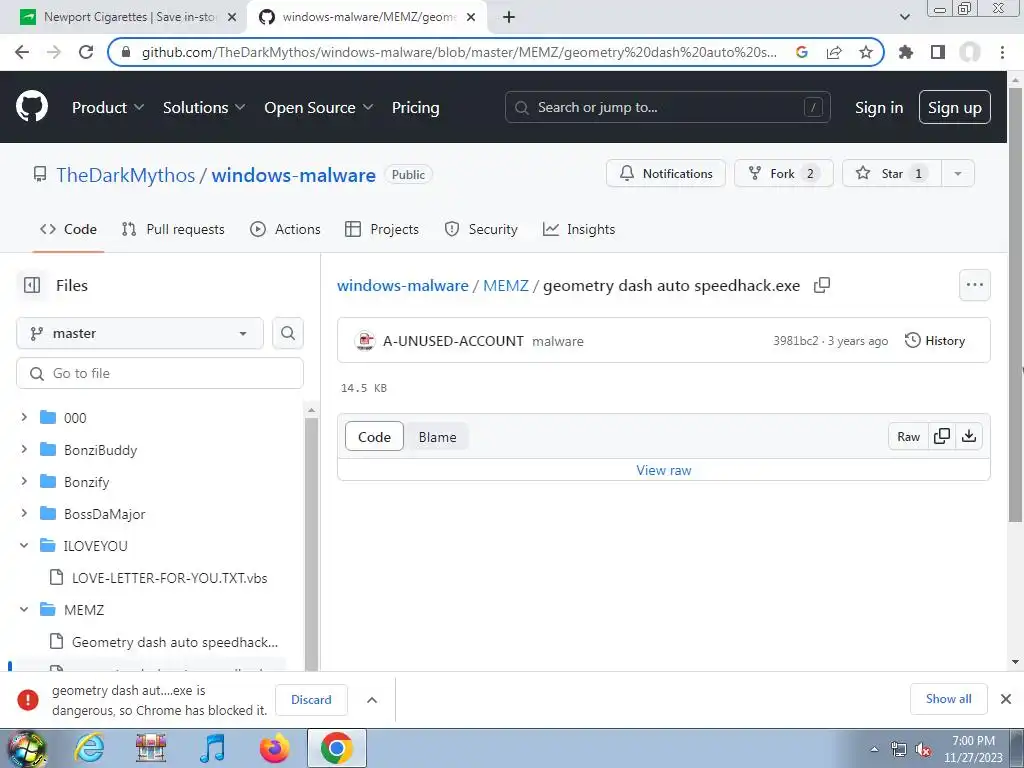
Task: Download raw file icon
Action: point(969,436)
